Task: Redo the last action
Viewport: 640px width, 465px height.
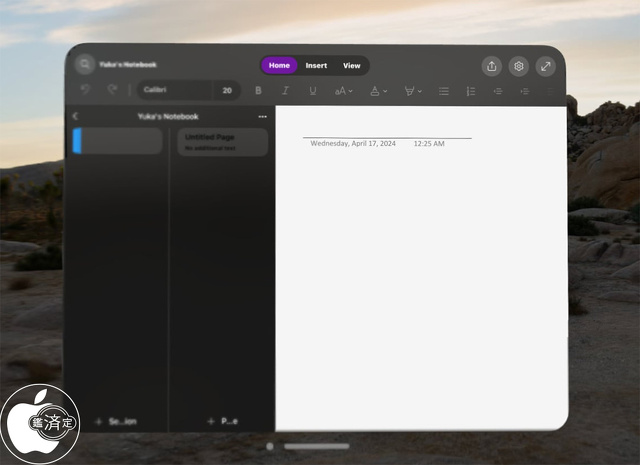Action: pos(111,90)
